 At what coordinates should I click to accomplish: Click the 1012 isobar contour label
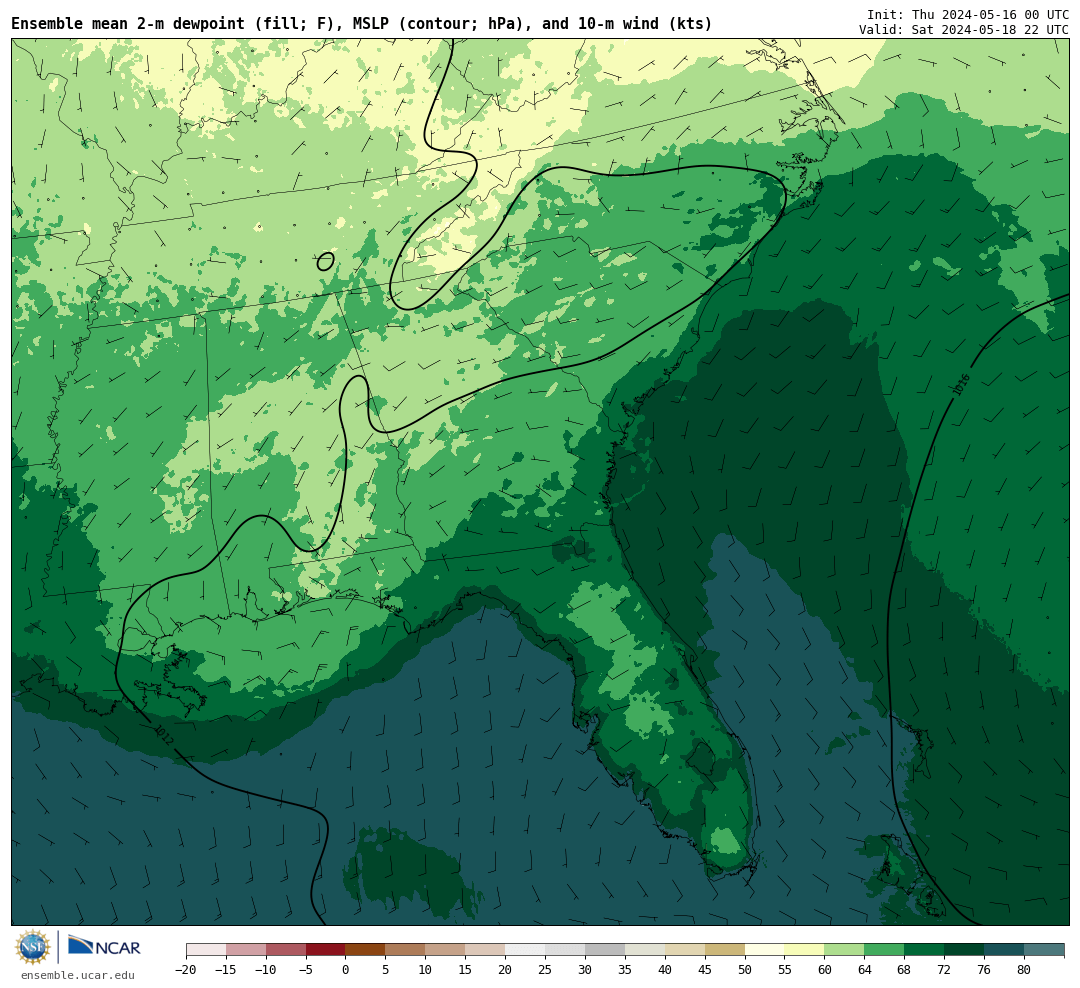tap(164, 735)
